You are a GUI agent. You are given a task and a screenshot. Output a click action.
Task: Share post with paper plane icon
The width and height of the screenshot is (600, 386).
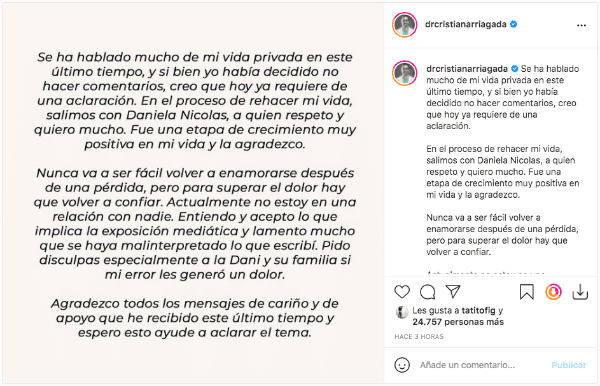click(x=453, y=292)
